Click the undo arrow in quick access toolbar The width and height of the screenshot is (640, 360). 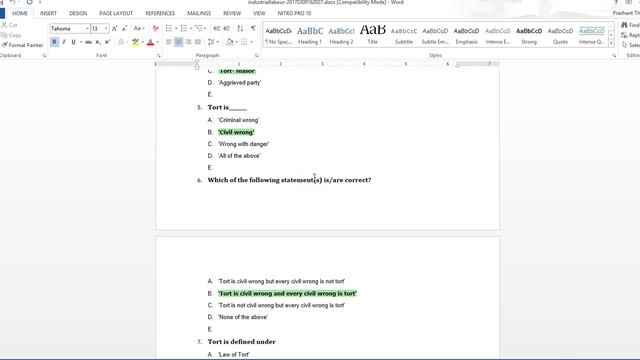coord(13,2)
